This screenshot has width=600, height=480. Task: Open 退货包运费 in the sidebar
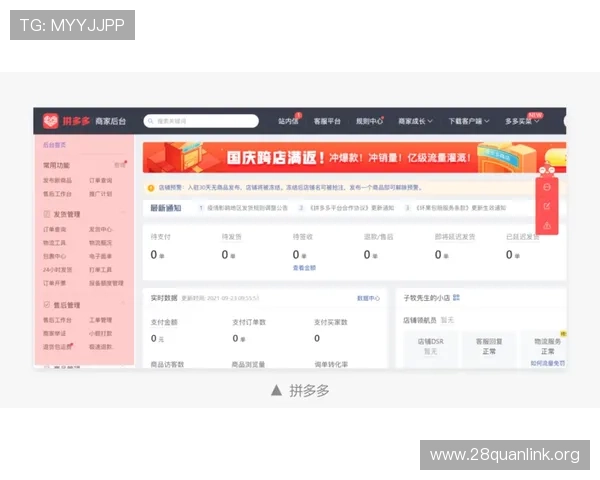tap(58, 346)
